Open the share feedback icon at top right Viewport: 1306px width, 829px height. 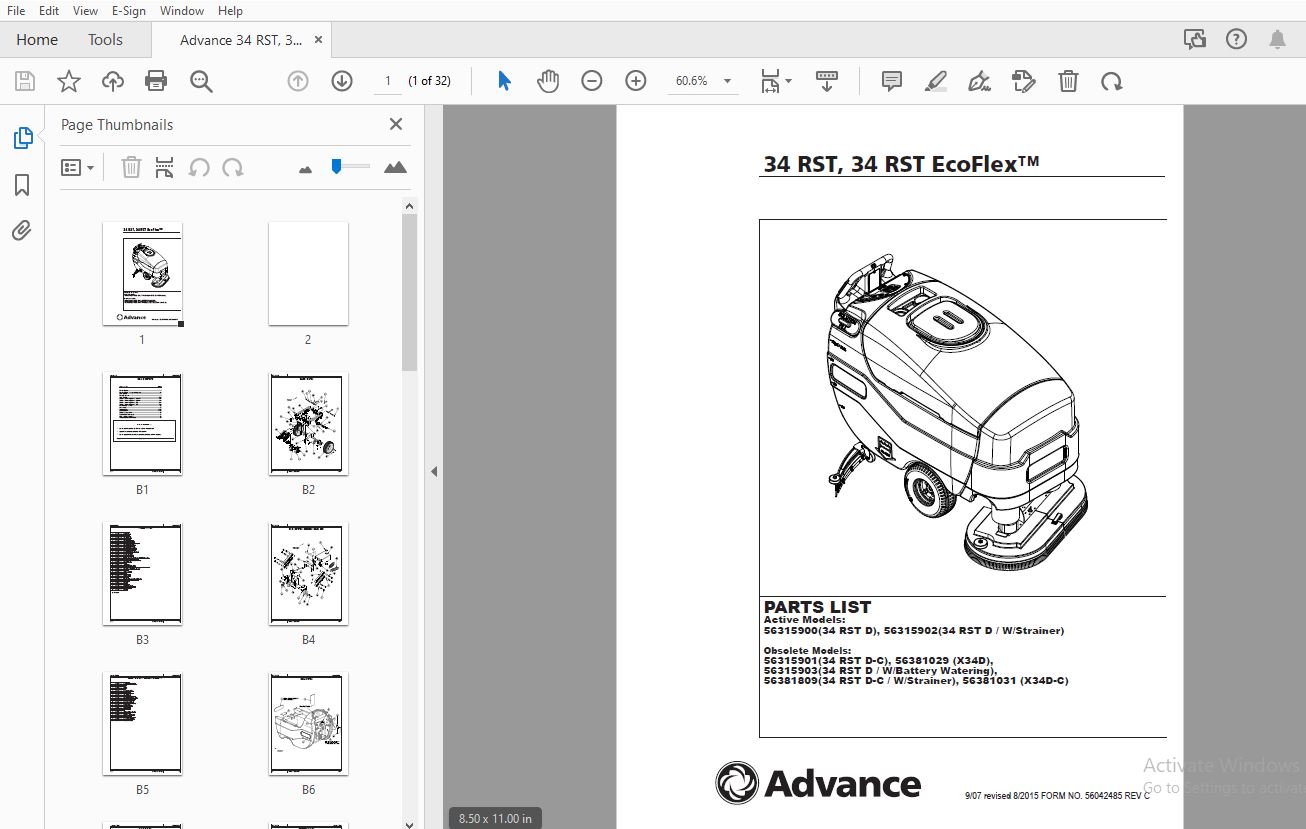click(1195, 40)
